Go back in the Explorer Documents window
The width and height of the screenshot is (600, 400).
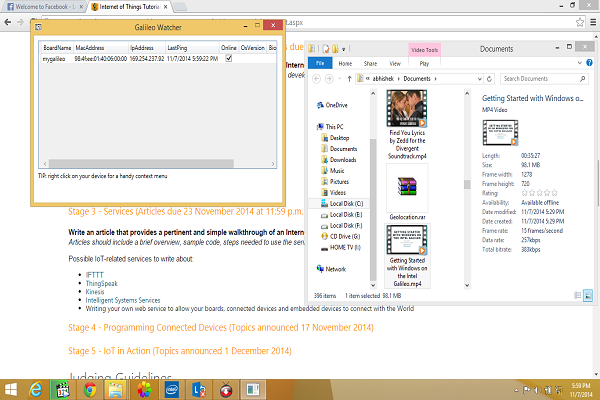(x=316, y=78)
